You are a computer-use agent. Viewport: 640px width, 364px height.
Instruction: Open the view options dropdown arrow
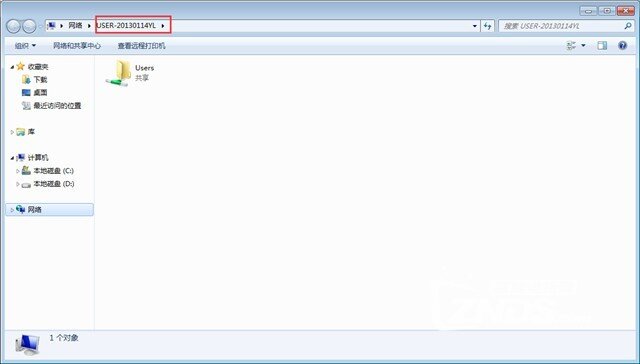[x=583, y=46]
